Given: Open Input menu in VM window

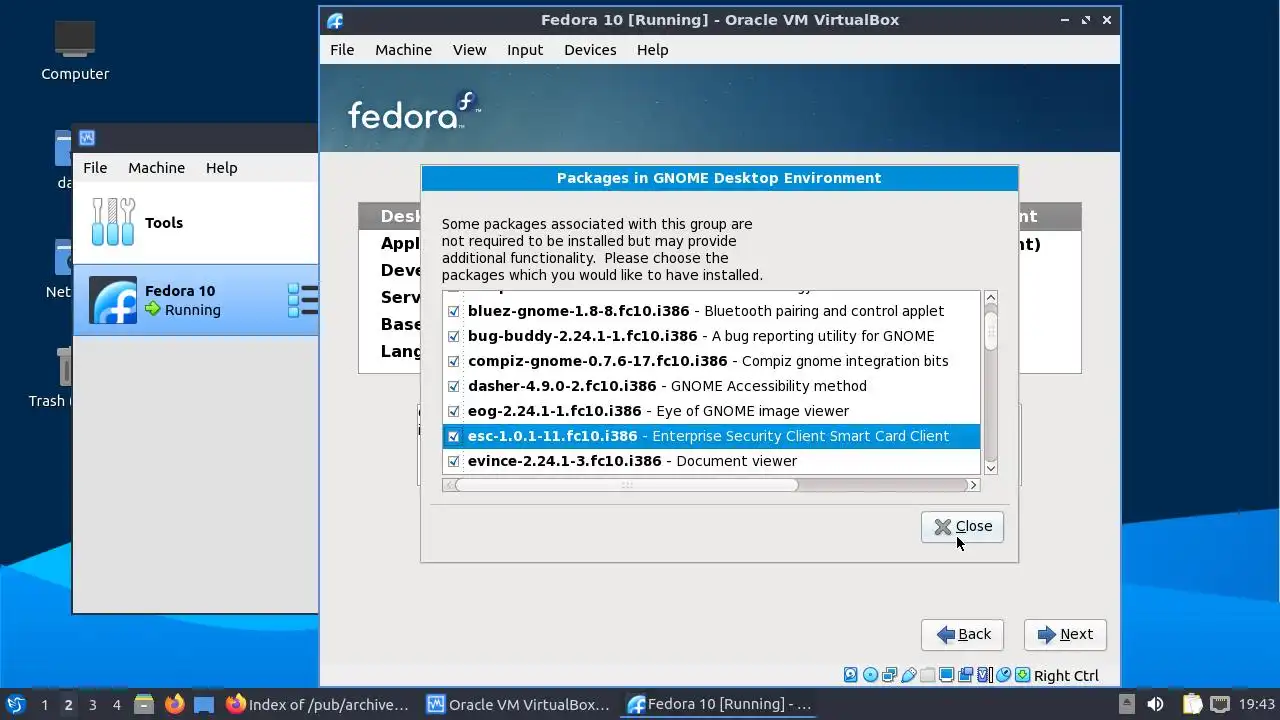Looking at the screenshot, I should (525, 50).
